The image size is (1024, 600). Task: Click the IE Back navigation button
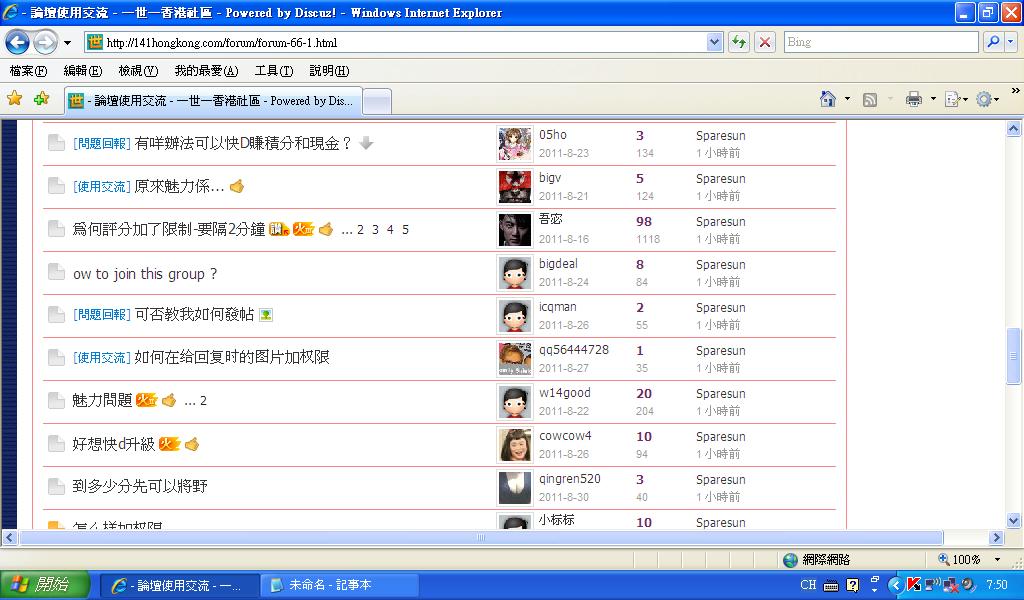coord(18,43)
